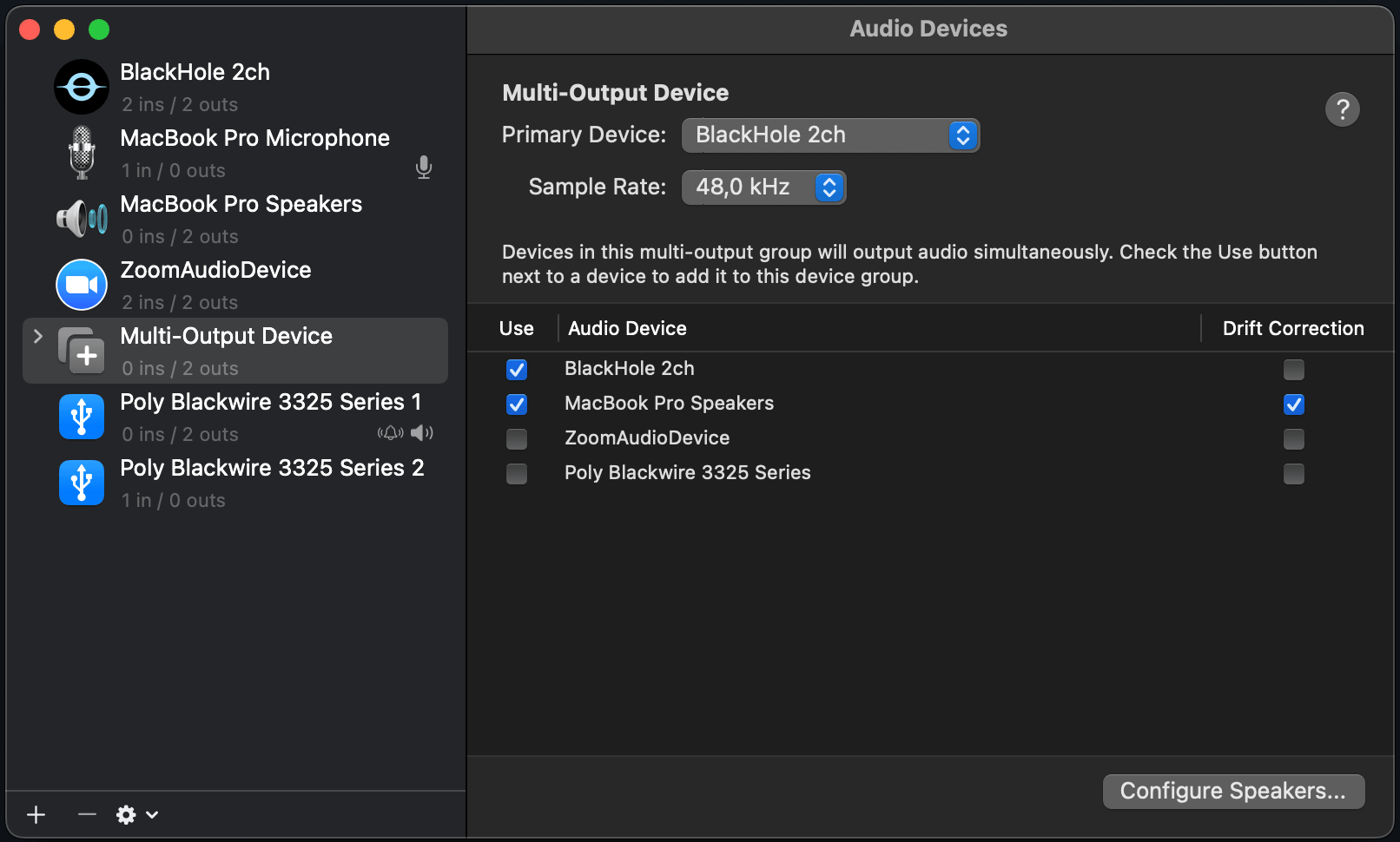
Task: Click Poly Blackwire 3325 Series table row name
Action: click(x=688, y=473)
